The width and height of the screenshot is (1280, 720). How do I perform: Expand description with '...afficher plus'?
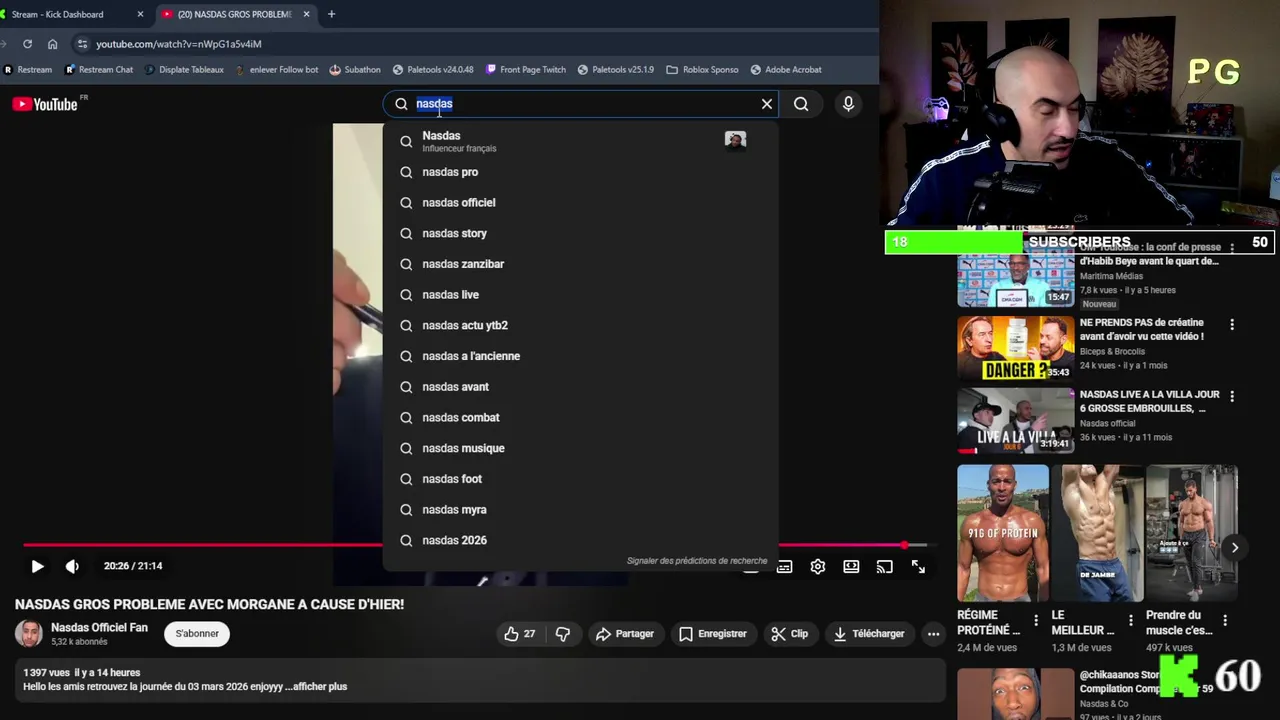pos(316,687)
